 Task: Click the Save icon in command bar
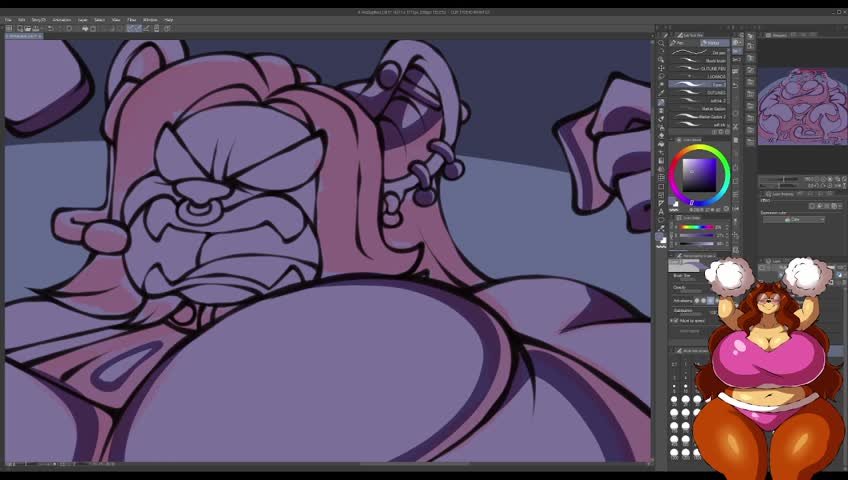point(36,28)
